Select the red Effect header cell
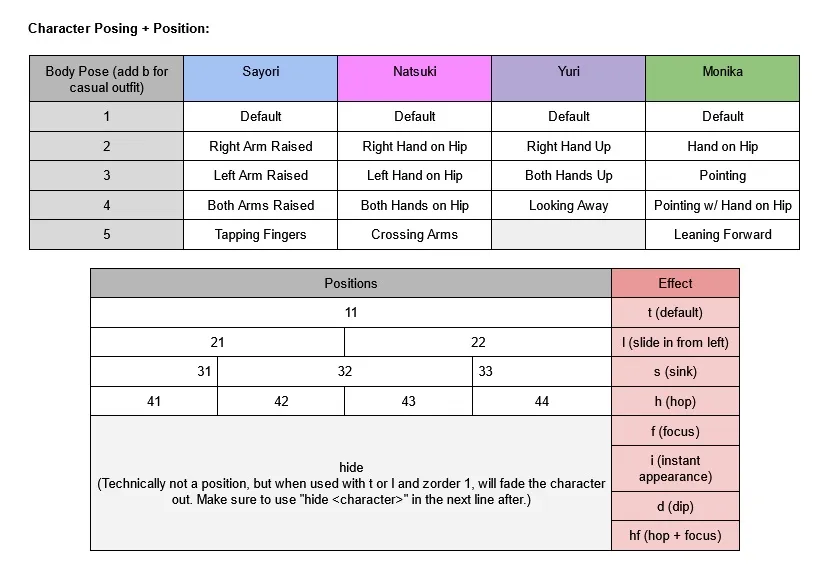The width and height of the screenshot is (825, 579). point(676,283)
